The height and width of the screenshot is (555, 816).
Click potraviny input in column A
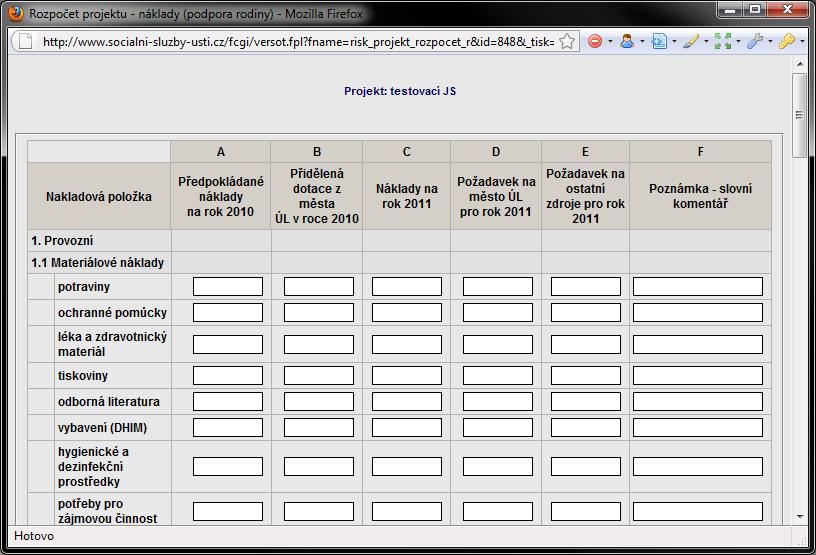pos(228,286)
